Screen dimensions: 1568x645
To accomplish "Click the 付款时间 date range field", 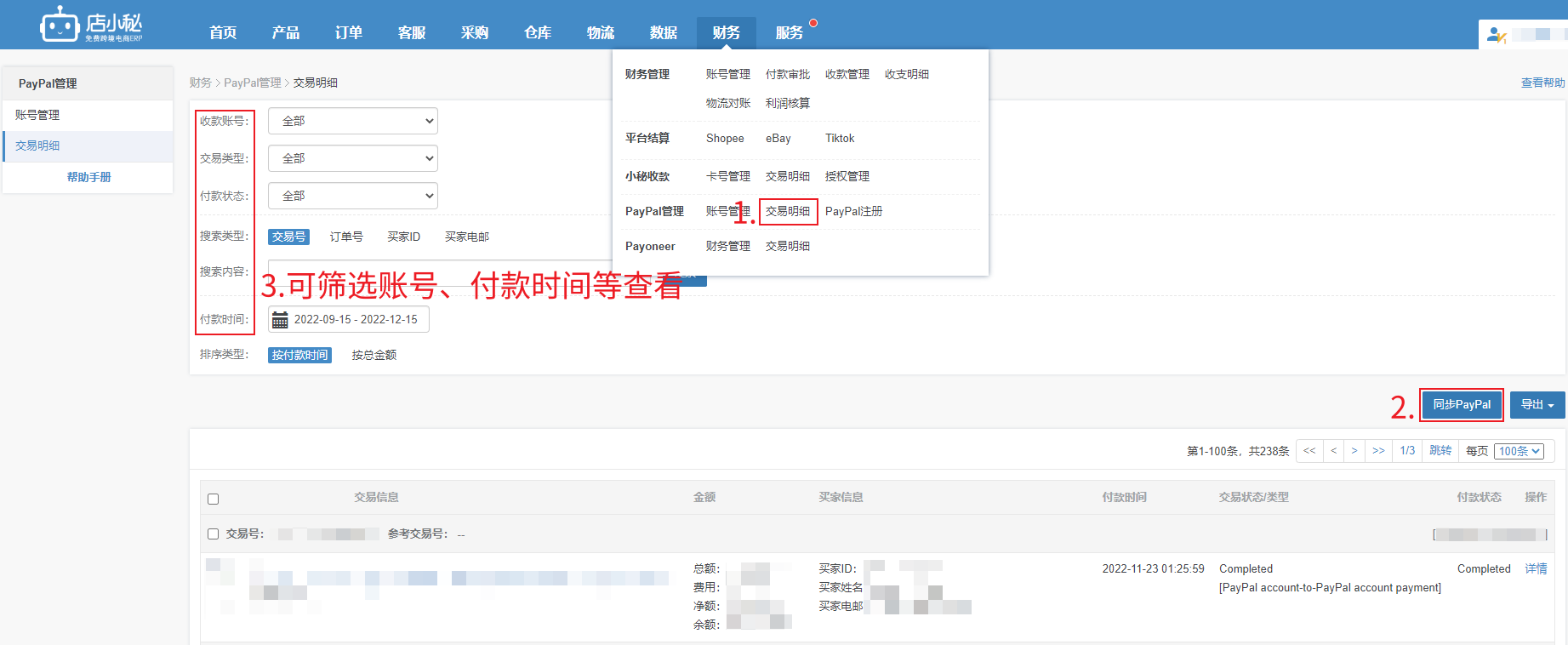I will (x=349, y=320).
